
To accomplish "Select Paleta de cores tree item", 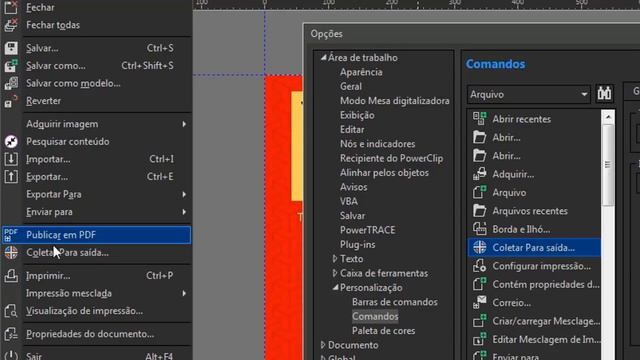I will coord(384,331).
